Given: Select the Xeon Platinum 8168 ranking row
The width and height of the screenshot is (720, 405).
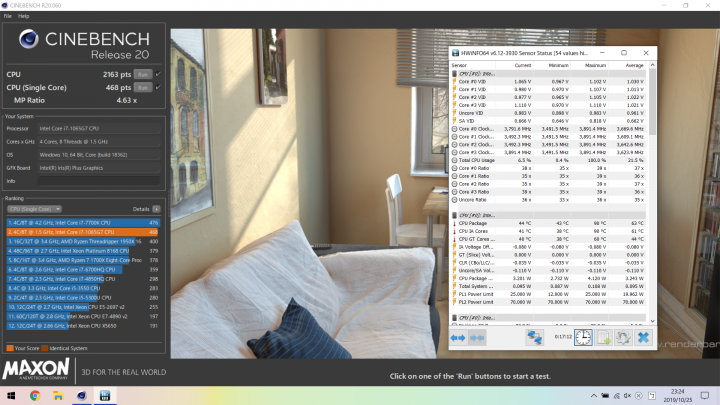Looking at the screenshot, I should click(x=83, y=251).
